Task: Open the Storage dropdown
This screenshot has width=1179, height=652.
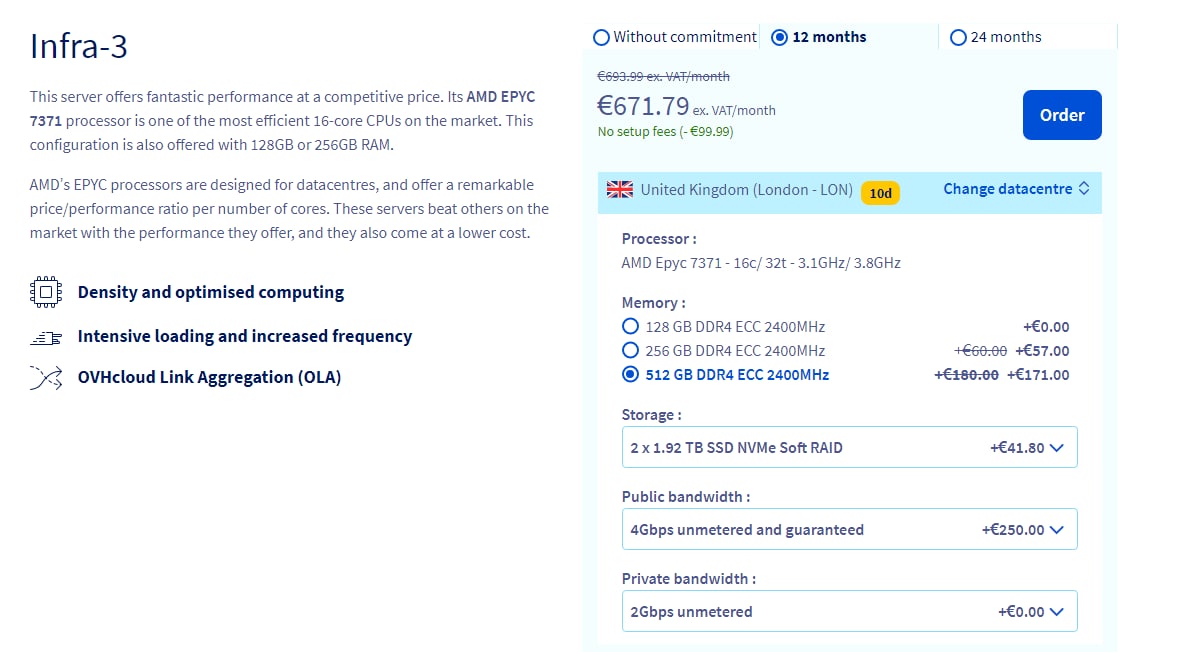Action: (x=849, y=447)
